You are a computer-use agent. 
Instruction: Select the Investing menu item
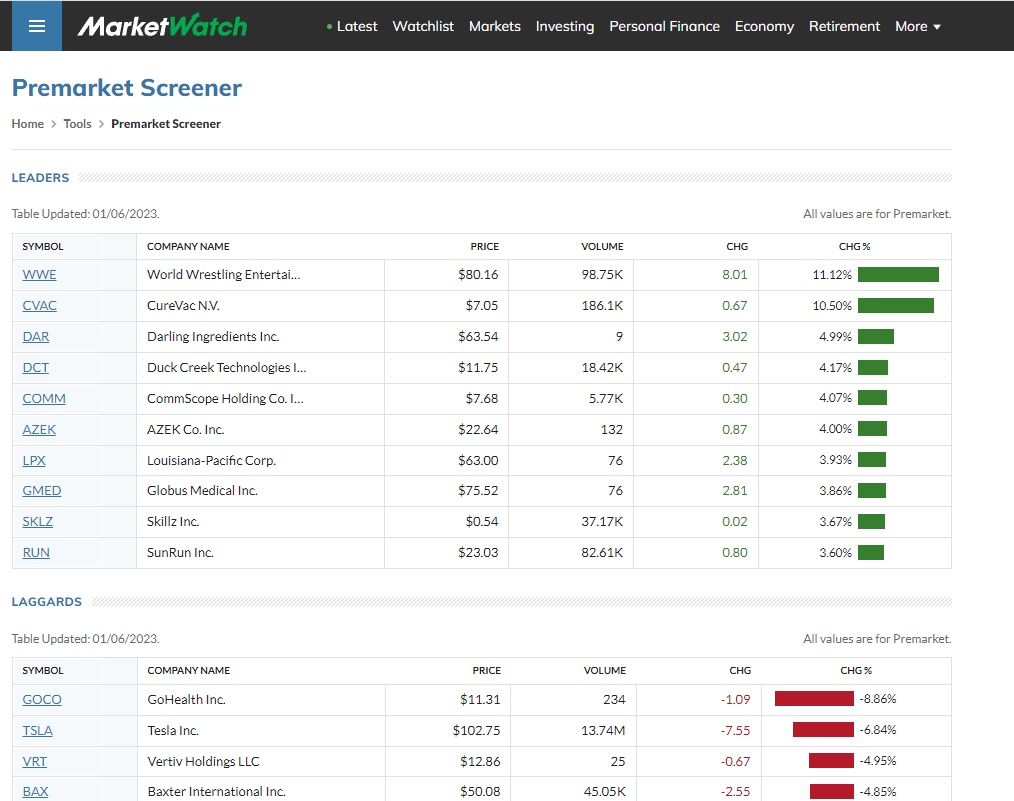[x=565, y=27]
